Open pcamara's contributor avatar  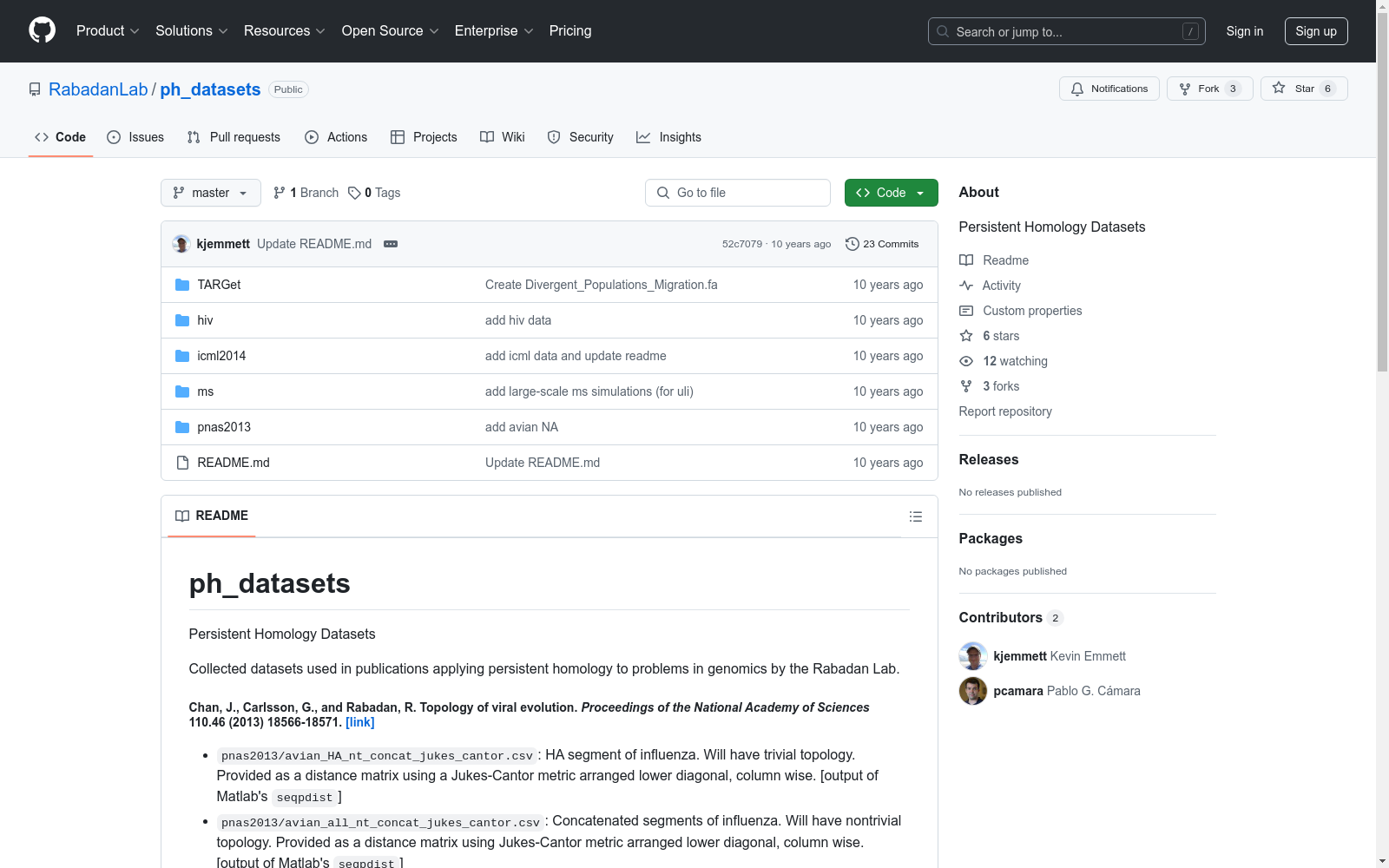click(x=973, y=691)
